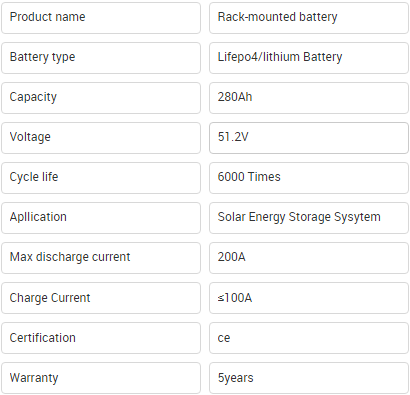
Task: Click the Battery type label cell
Action: (x=101, y=58)
